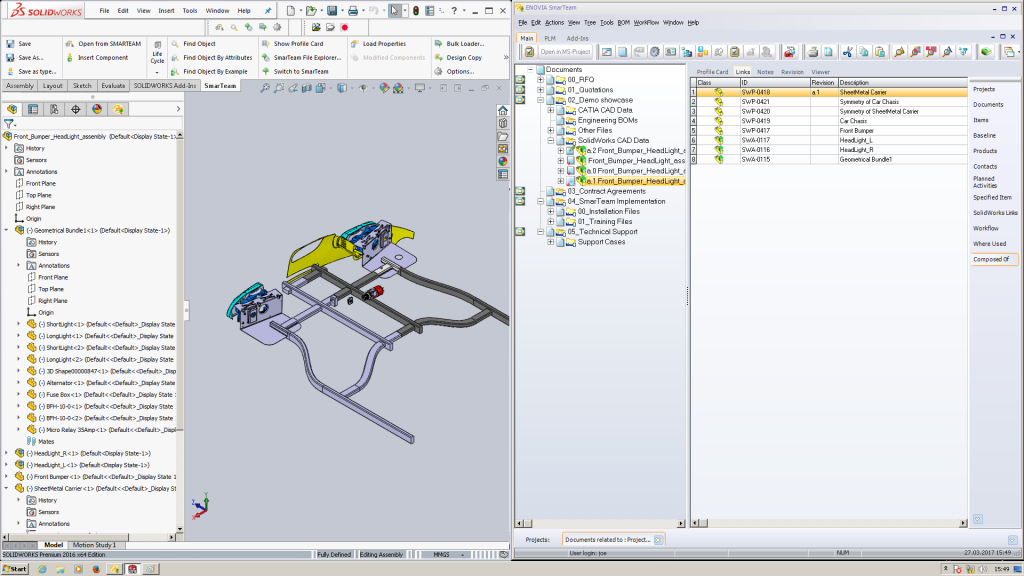Click Show Profile Card button
This screenshot has width=1024, height=576.
(292, 44)
